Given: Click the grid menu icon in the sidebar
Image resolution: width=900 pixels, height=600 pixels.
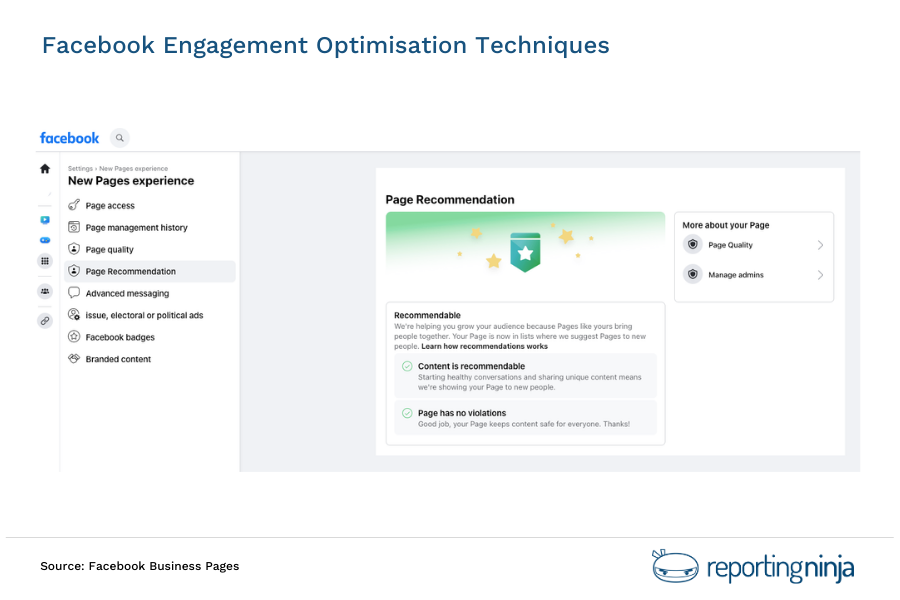Looking at the screenshot, I should pos(44,261).
